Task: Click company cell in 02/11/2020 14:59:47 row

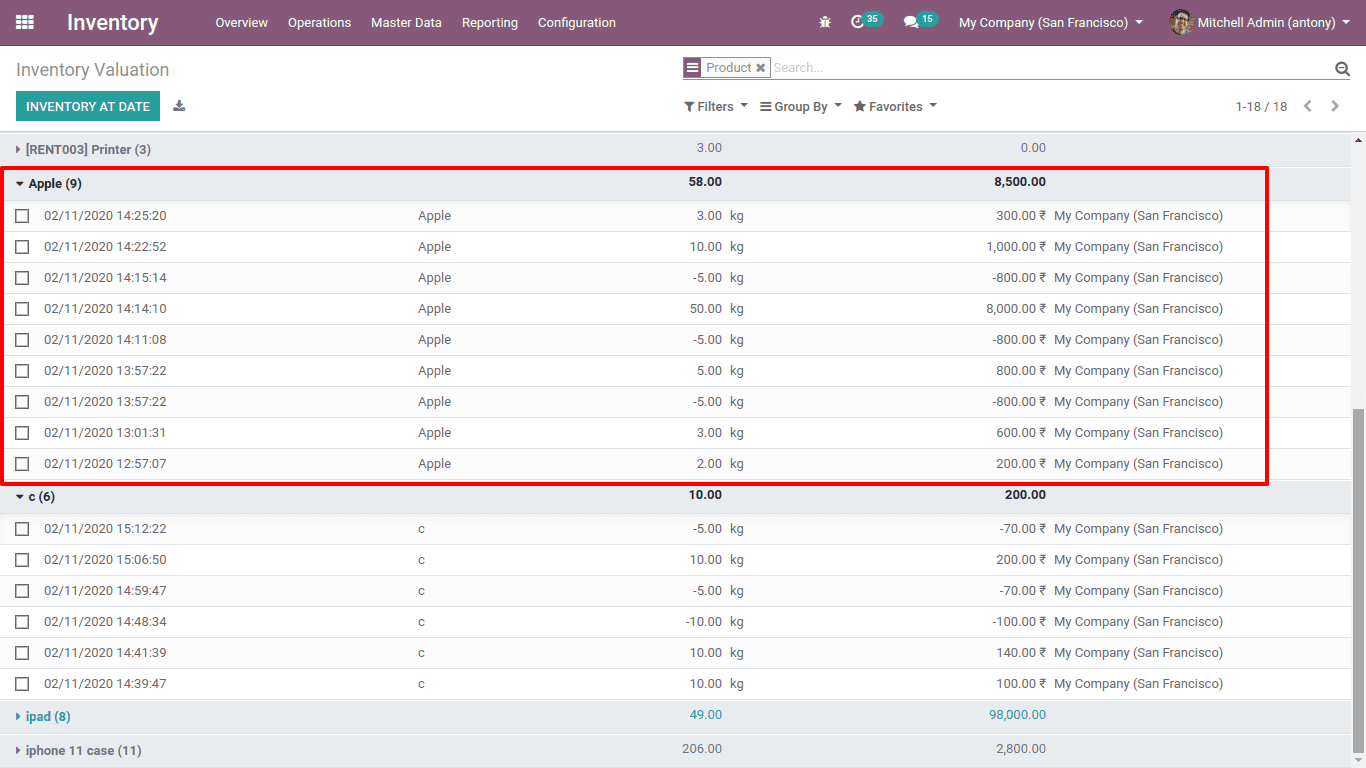Action: (1138, 591)
